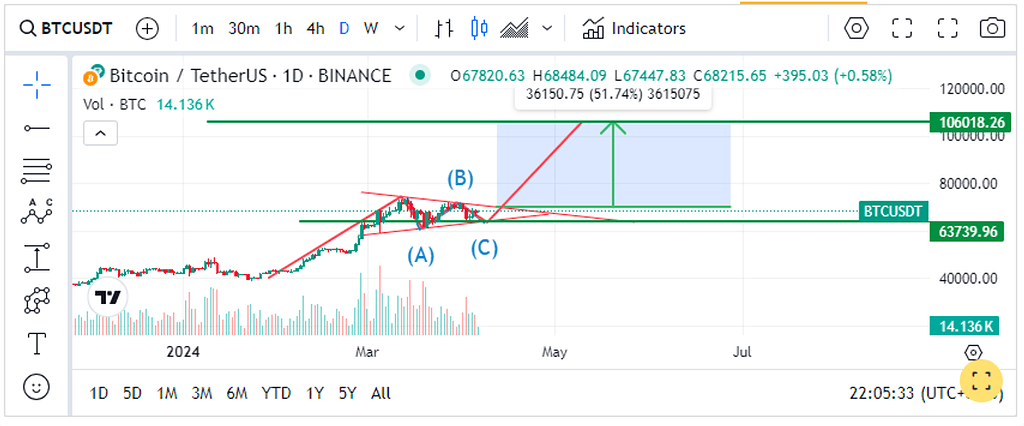Select the 4h timeframe
The image size is (1024, 426).
click(x=315, y=28)
